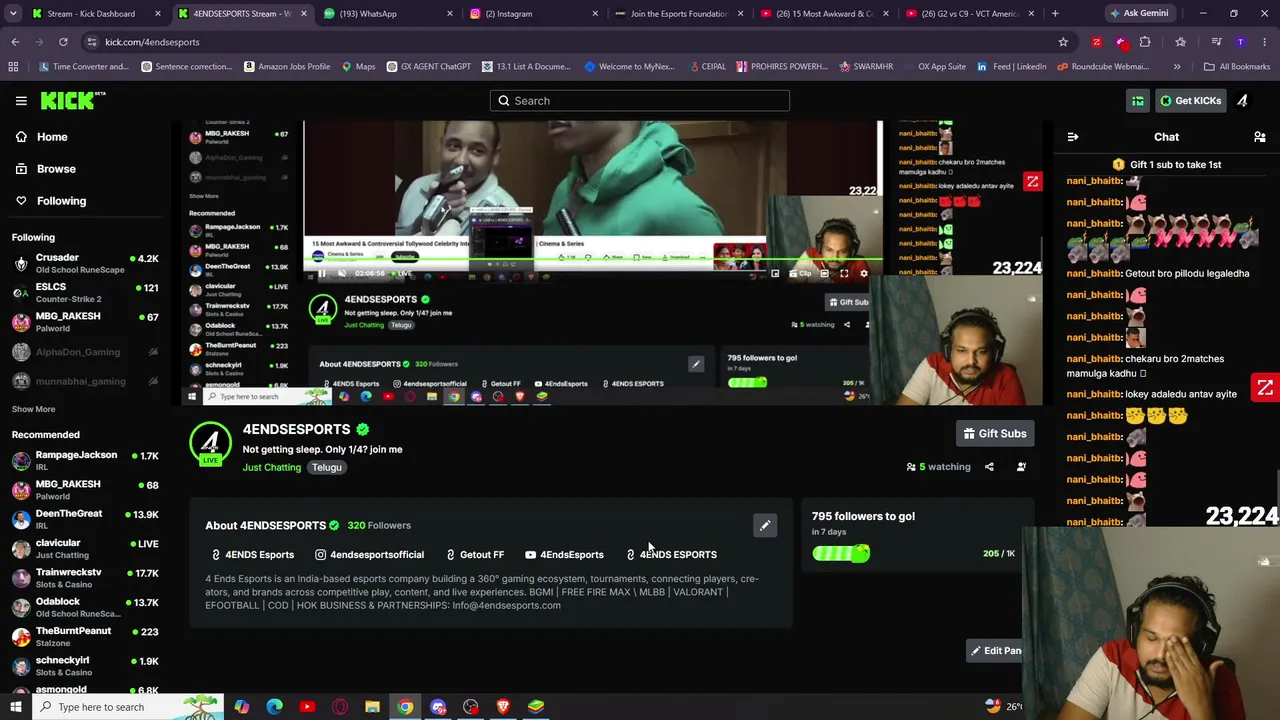Focus the Kick Search field
Screen dimensions: 1280x720
point(640,101)
